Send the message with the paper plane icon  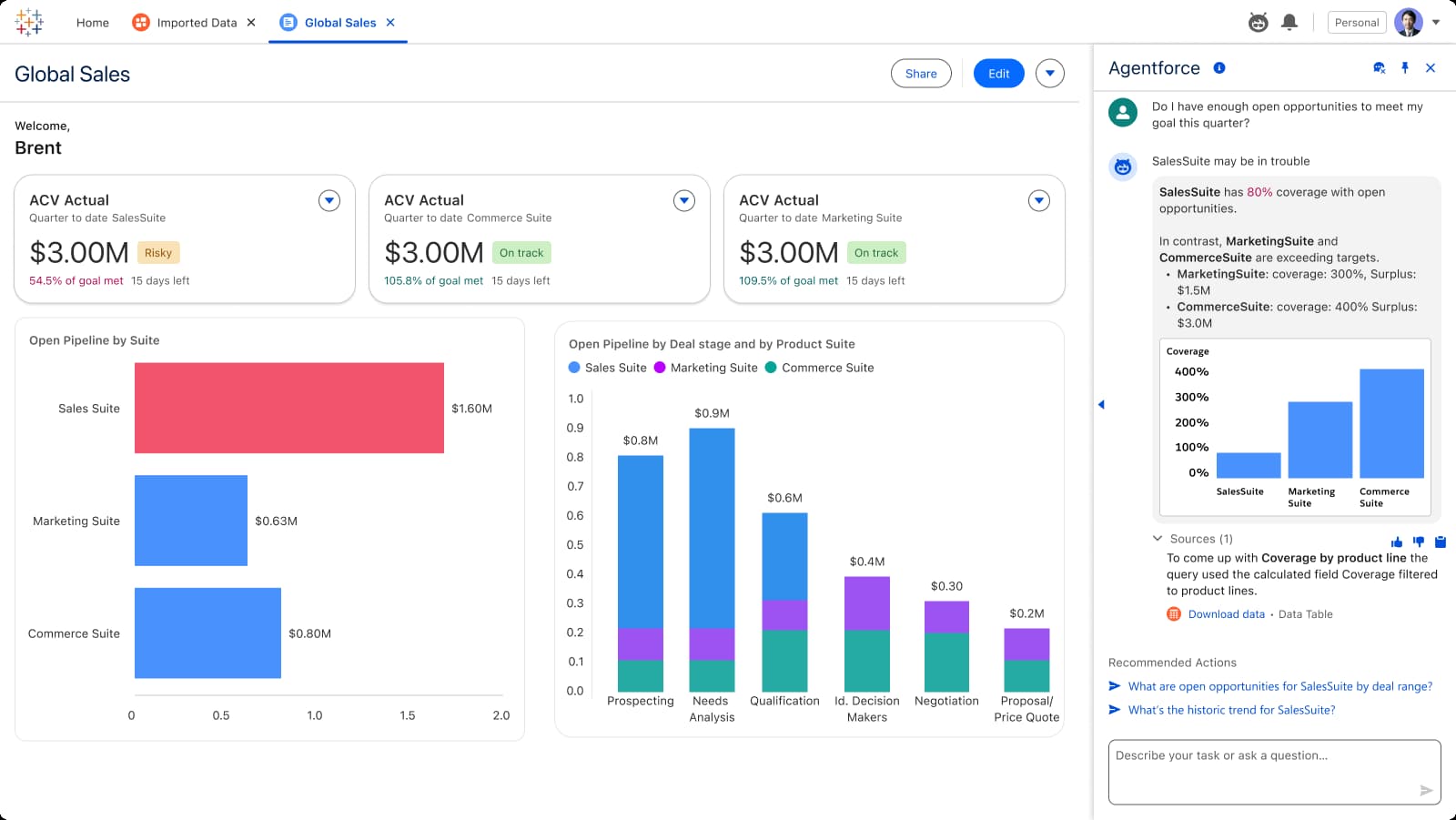point(1425,790)
